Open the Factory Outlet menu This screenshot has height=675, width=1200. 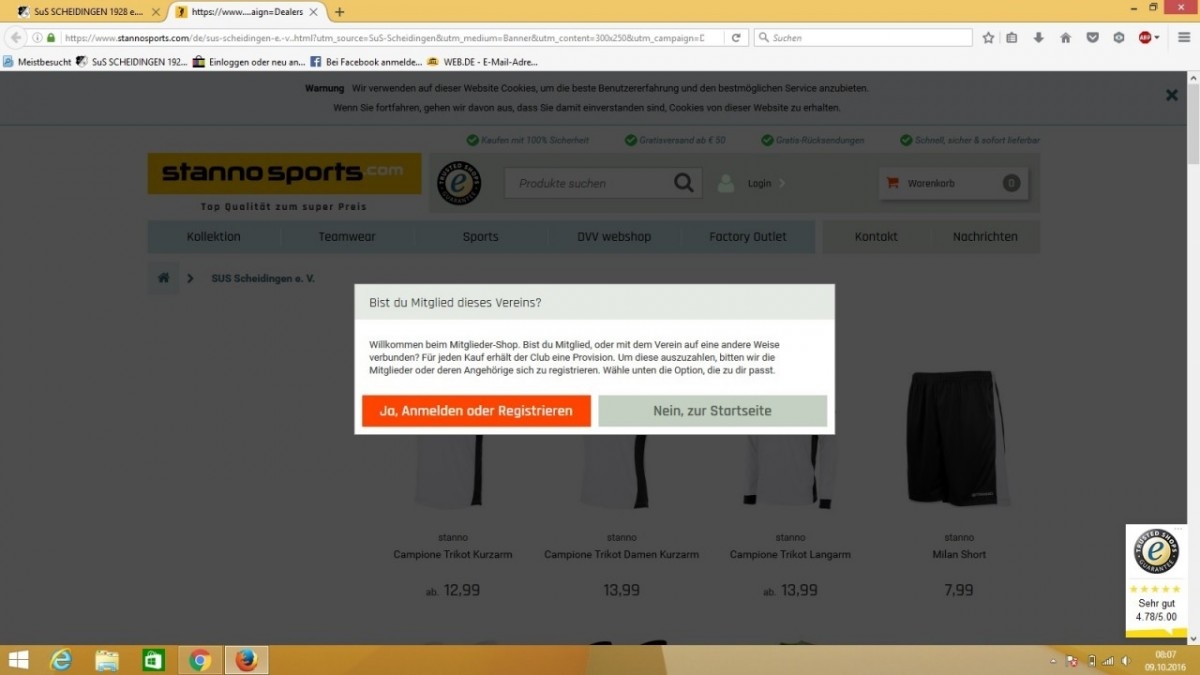[748, 237]
